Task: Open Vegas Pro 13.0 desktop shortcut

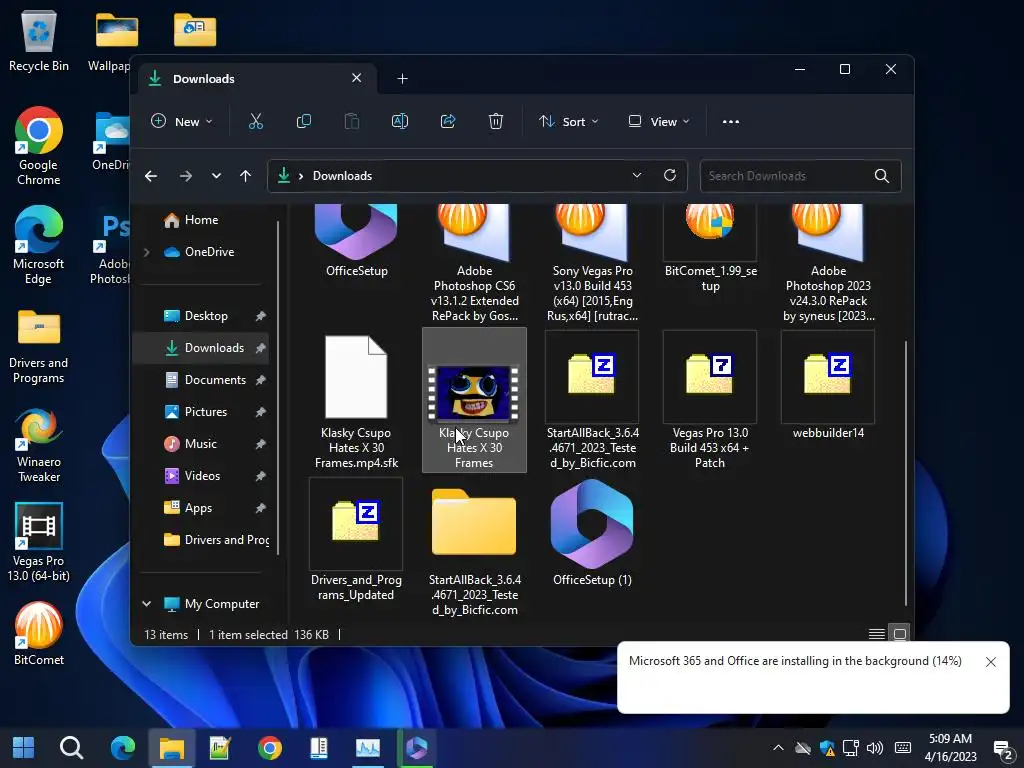Action: [39, 542]
